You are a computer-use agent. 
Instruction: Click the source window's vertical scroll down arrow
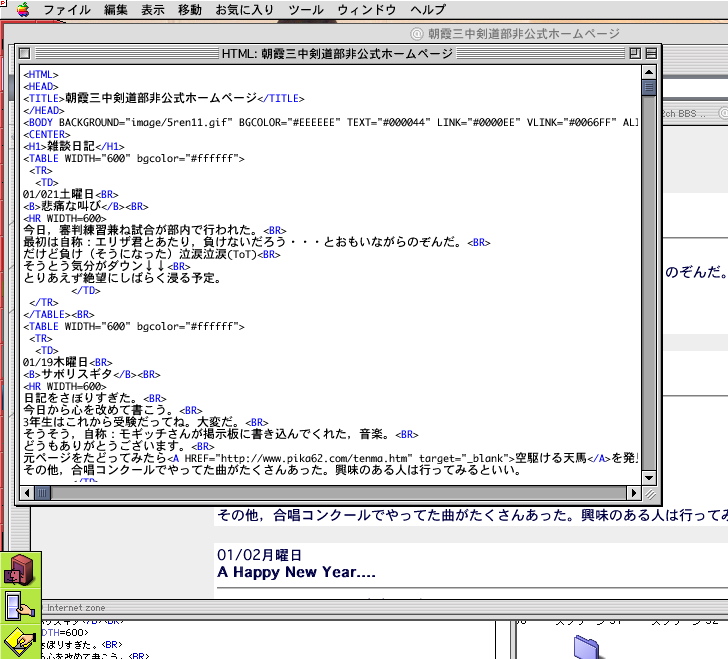click(649, 477)
